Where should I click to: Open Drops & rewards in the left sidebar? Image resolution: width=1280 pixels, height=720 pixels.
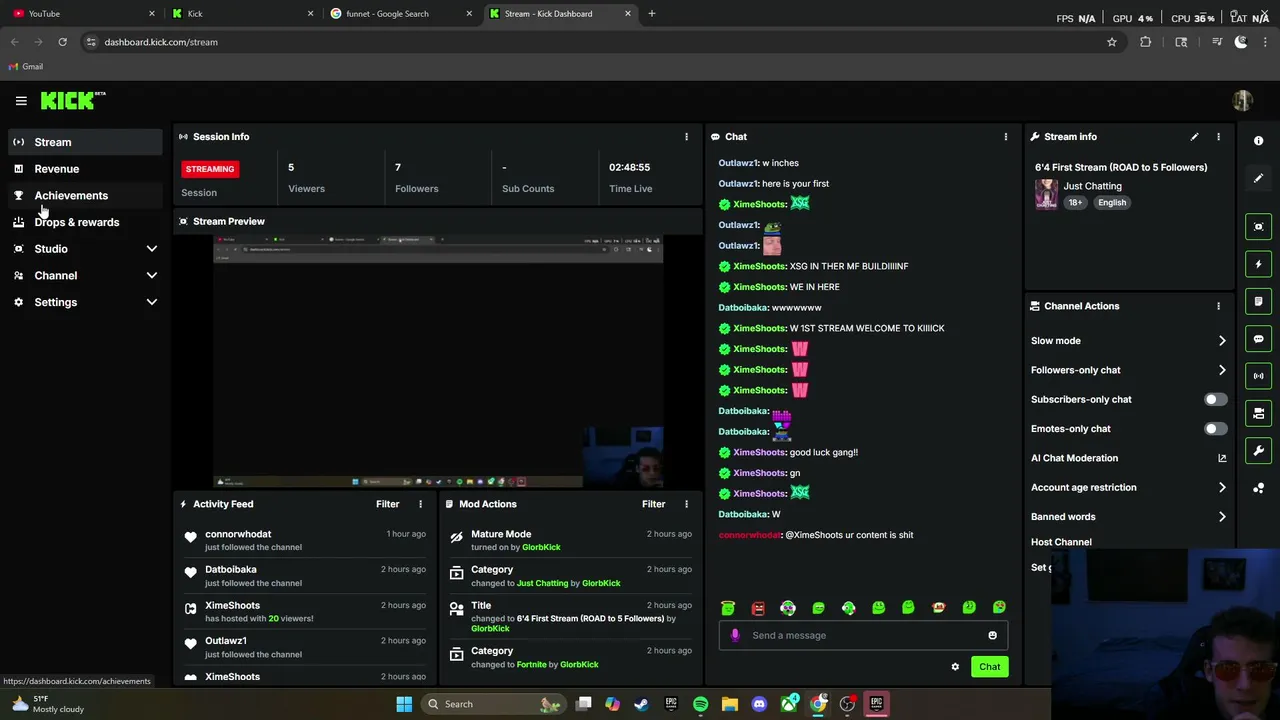[x=84, y=222]
